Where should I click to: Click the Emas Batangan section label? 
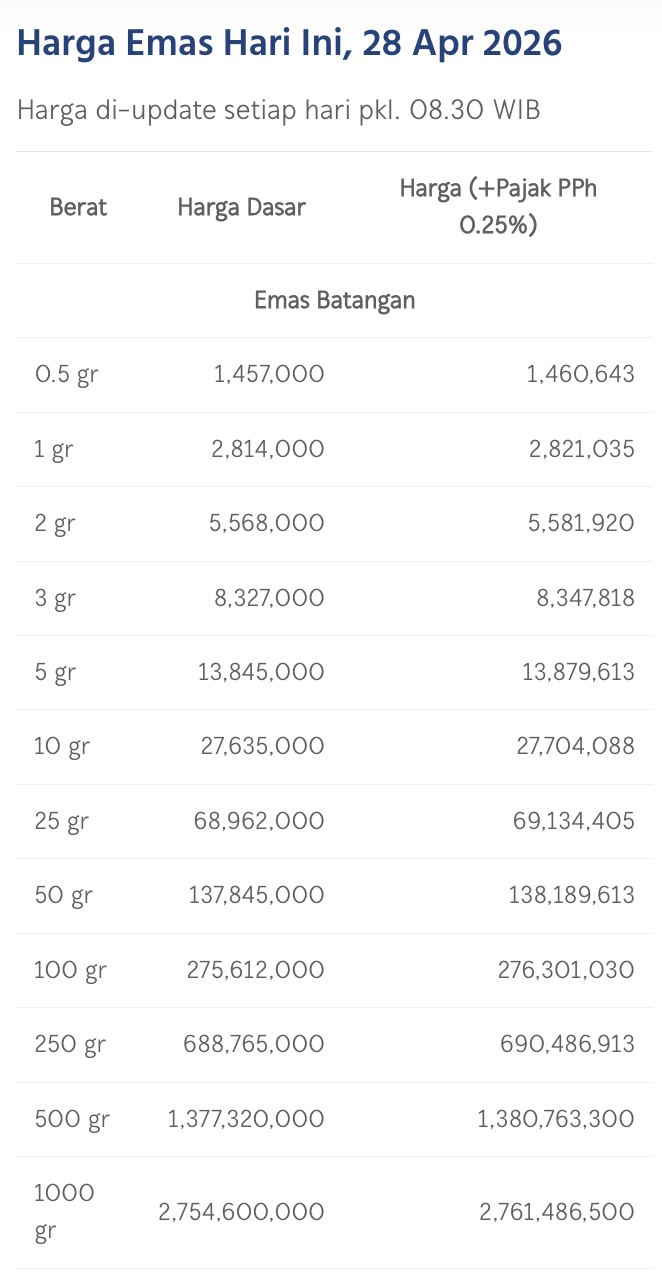point(334,300)
